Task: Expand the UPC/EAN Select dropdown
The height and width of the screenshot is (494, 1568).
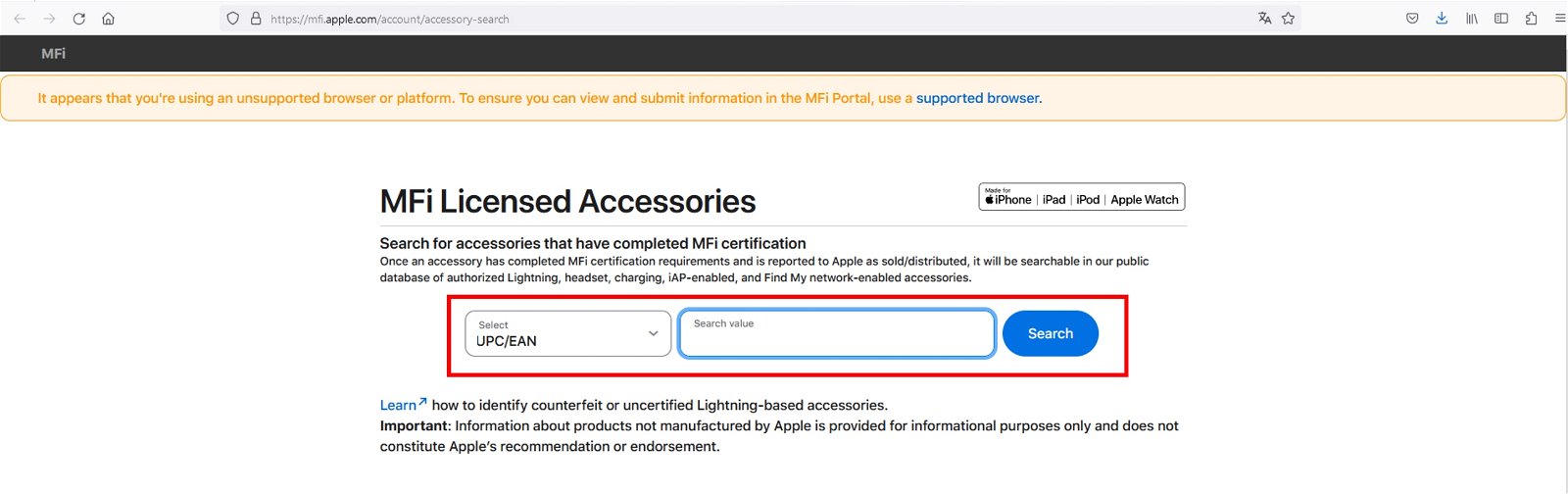Action: tap(568, 333)
